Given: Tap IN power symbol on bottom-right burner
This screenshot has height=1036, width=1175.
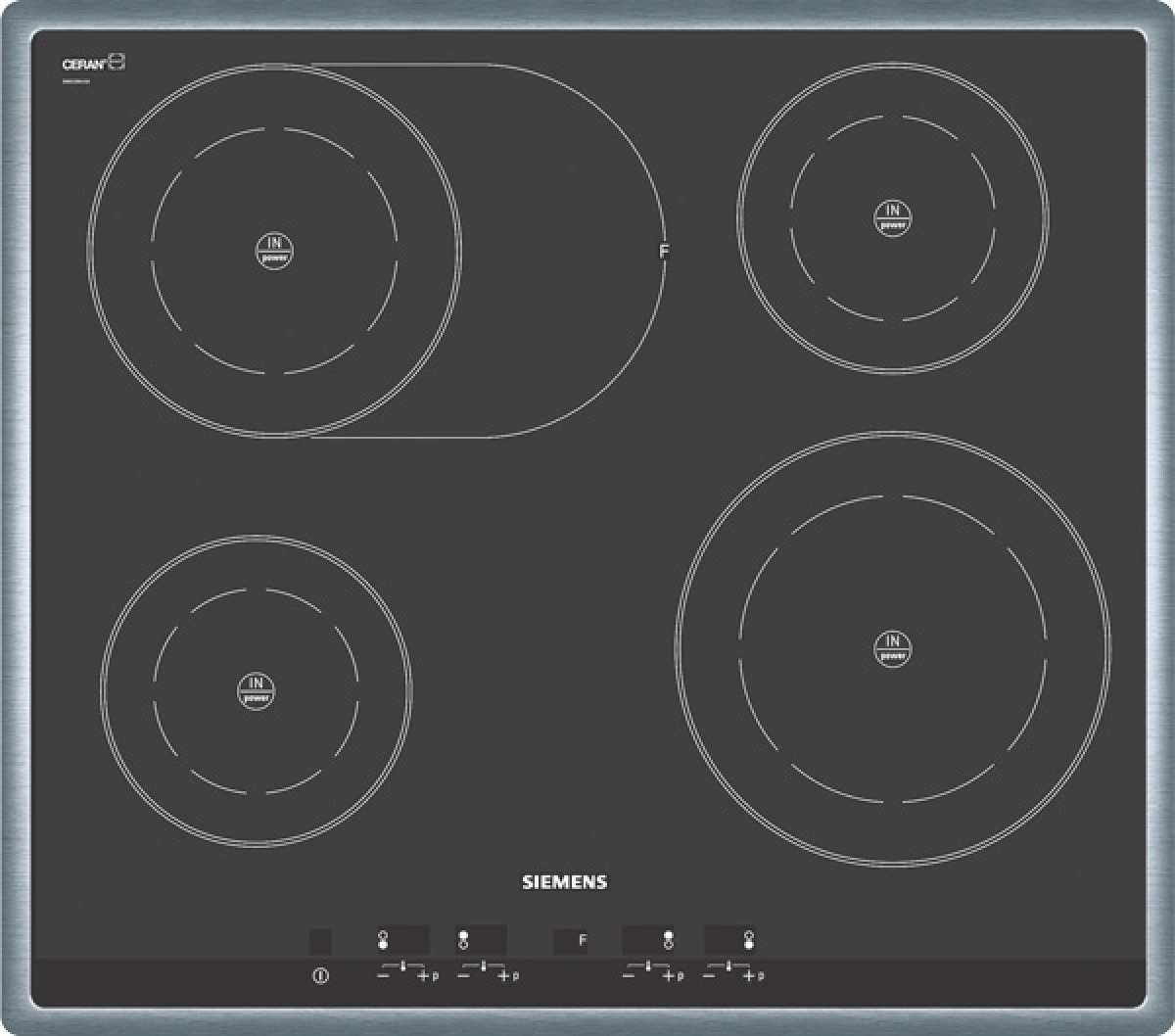Looking at the screenshot, I should click(892, 648).
